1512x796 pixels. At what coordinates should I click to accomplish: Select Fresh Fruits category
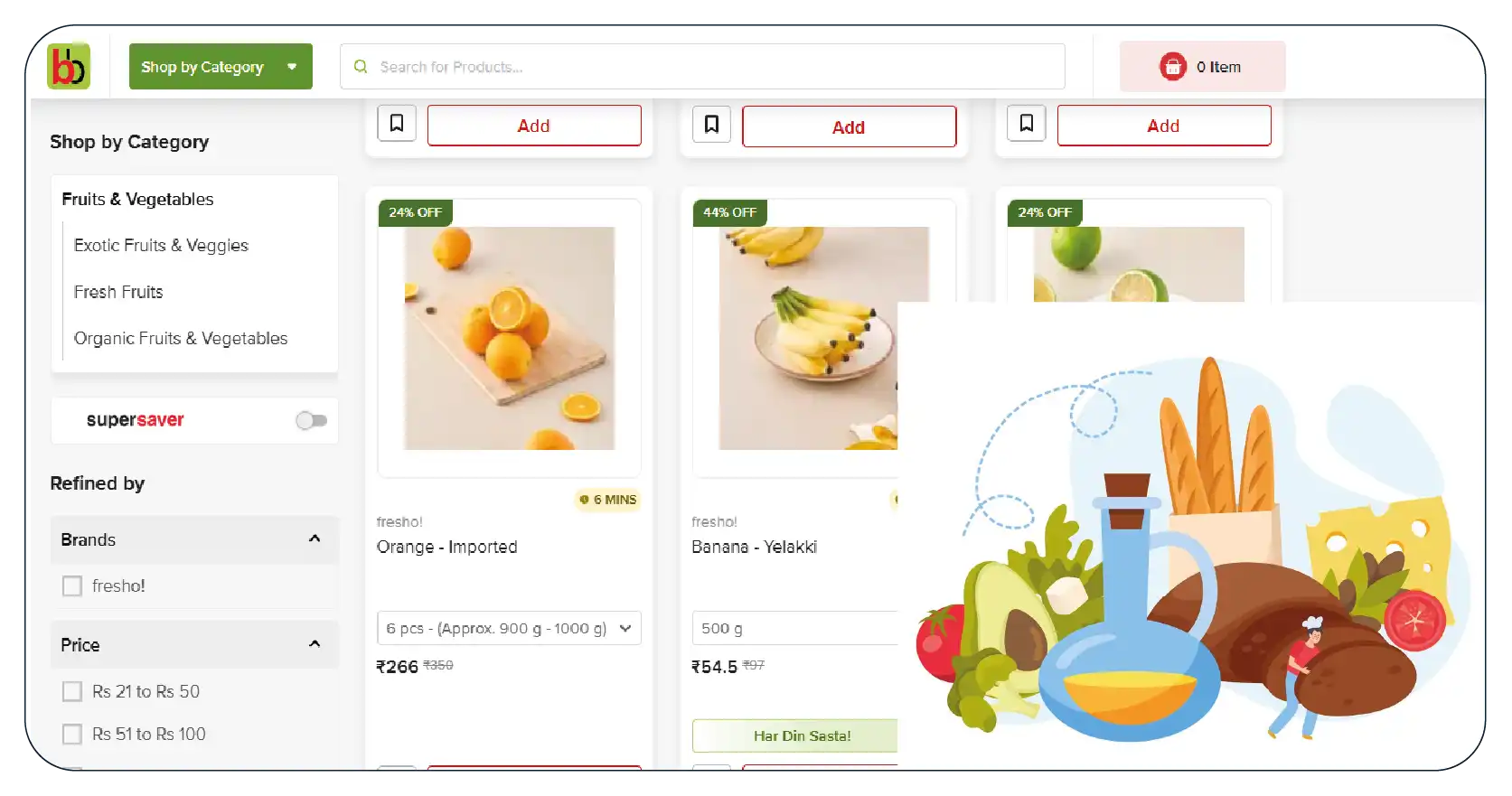click(118, 292)
